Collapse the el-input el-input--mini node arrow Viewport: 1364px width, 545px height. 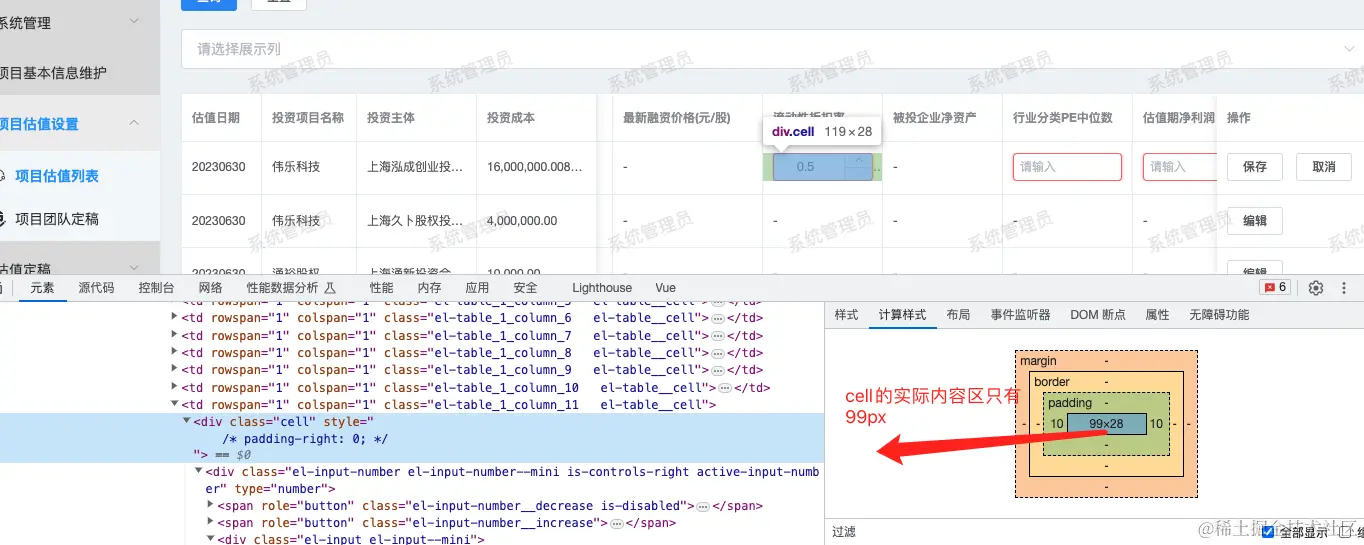[210, 540]
